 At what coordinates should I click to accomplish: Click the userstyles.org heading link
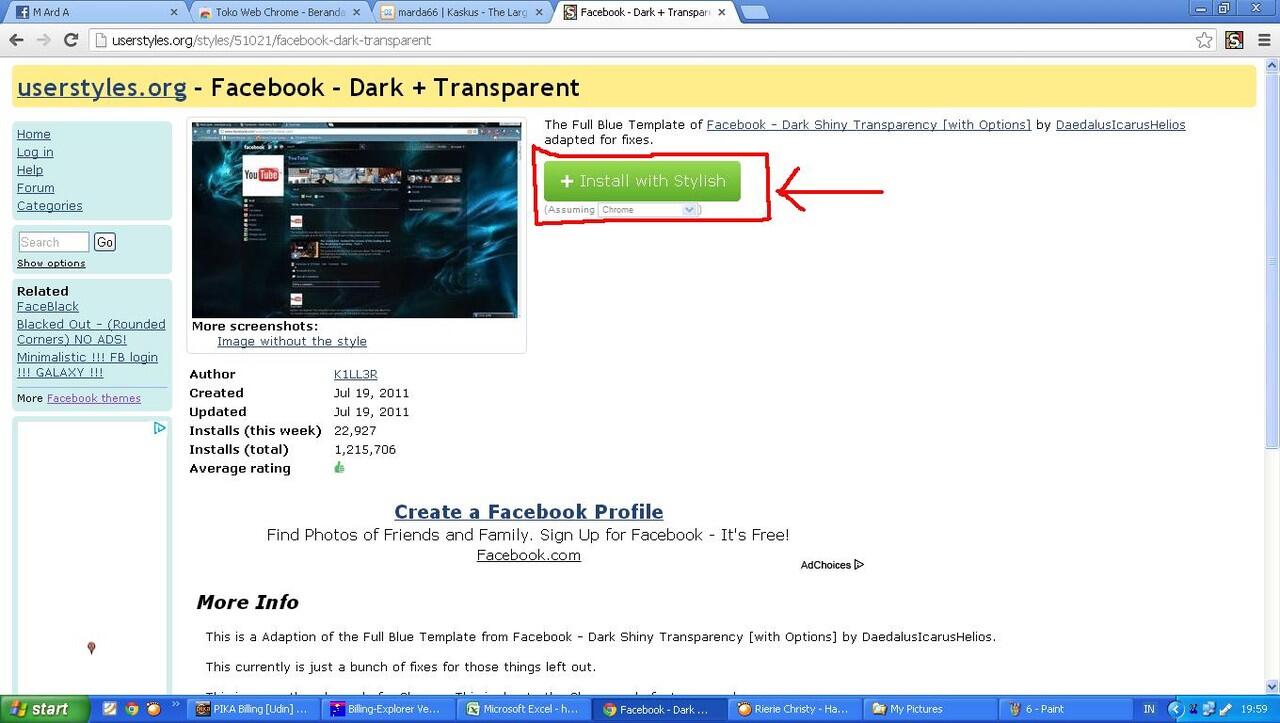click(x=102, y=87)
